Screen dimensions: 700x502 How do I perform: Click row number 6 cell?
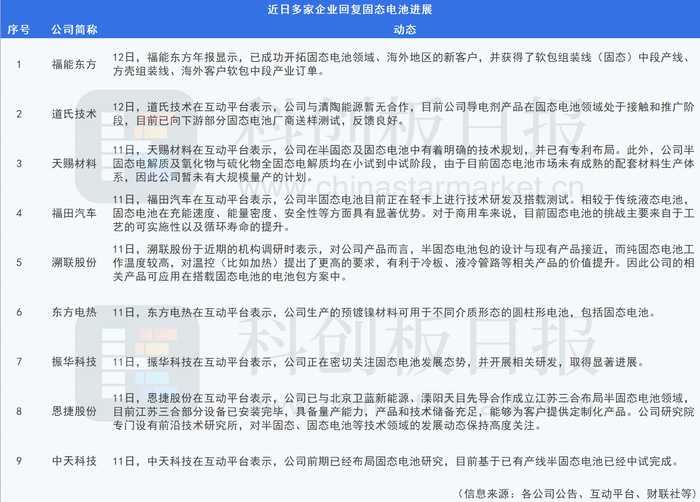click(x=19, y=312)
